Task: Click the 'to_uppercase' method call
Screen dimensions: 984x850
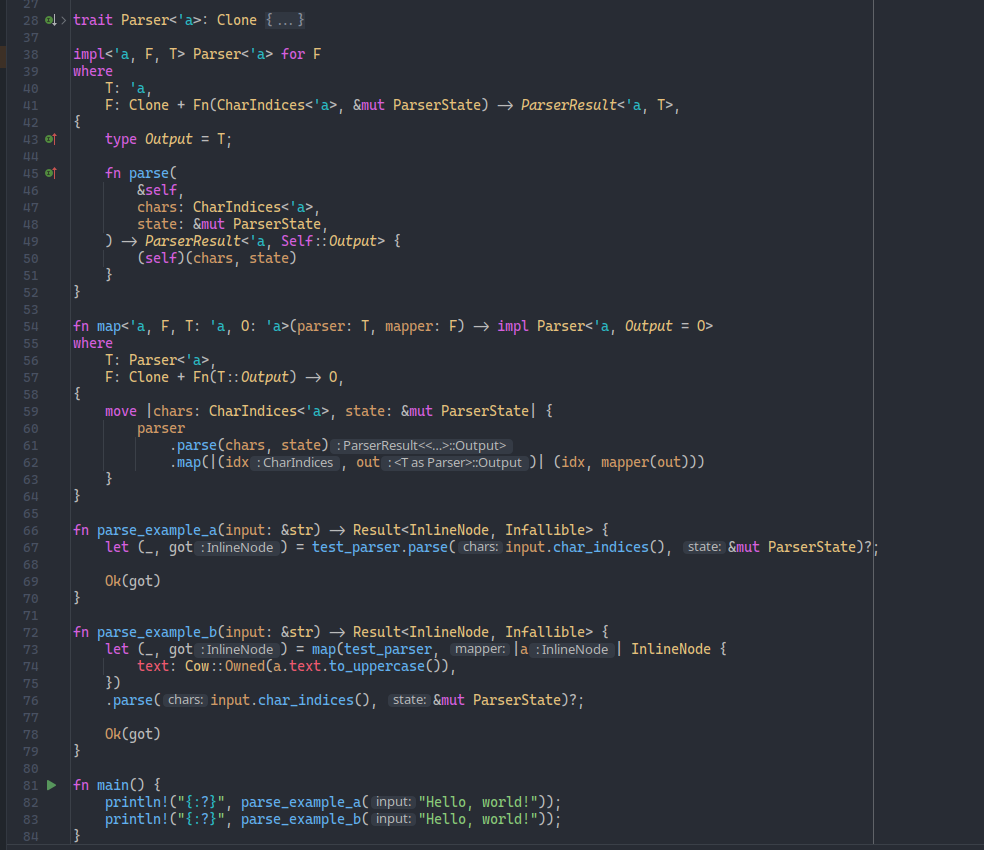Action: click(377, 666)
